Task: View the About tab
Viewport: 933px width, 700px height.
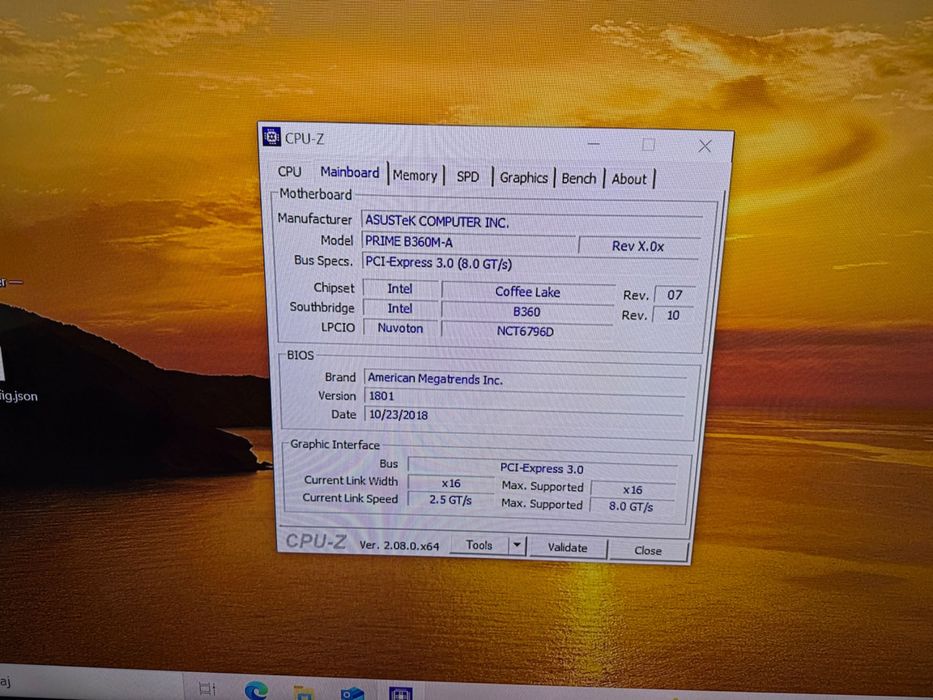Action: [629, 179]
